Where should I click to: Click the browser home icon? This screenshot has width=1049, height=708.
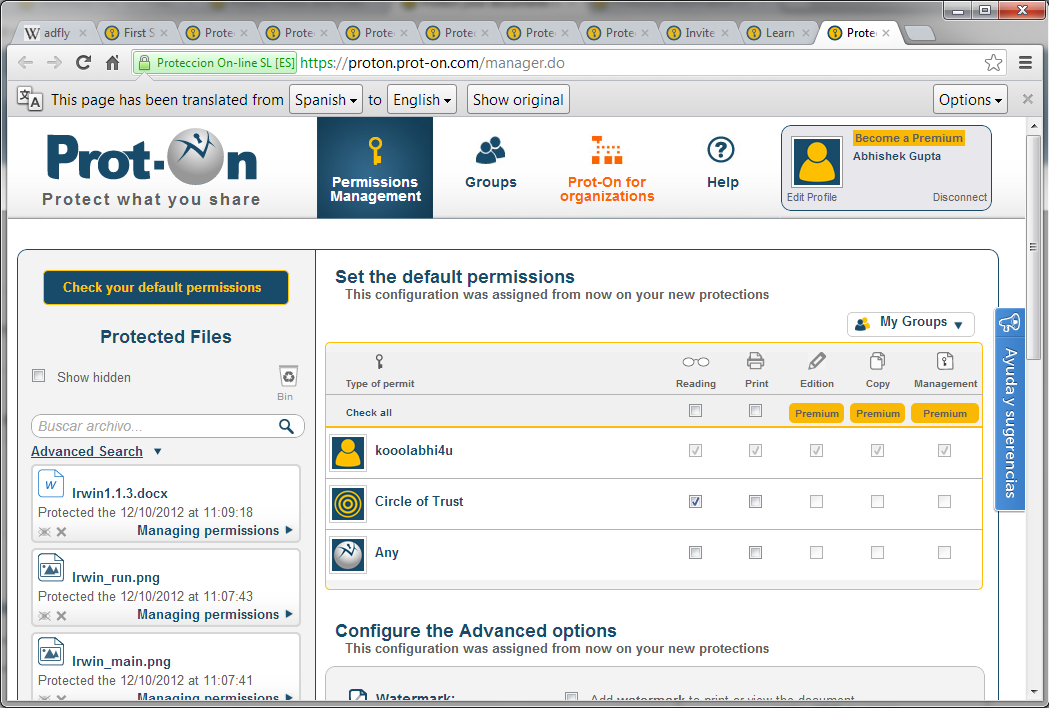point(113,63)
